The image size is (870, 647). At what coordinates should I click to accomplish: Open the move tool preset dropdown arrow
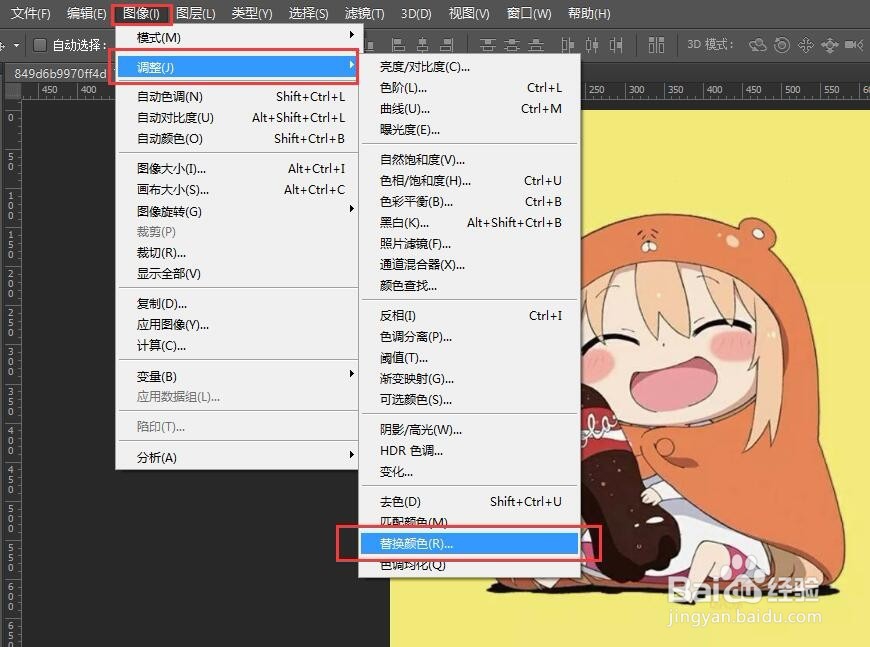tap(16, 45)
